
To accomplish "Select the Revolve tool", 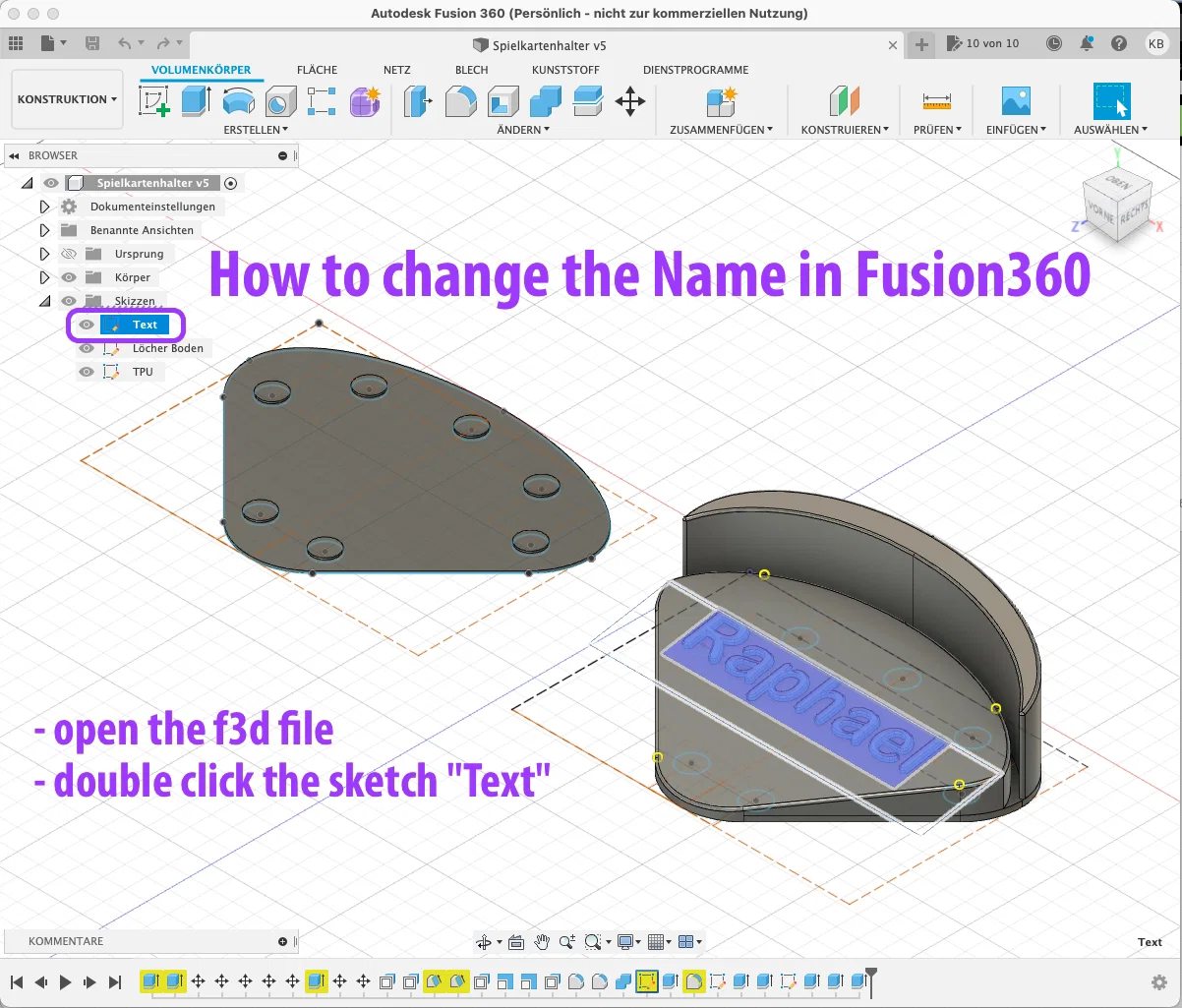I will click(239, 101).
